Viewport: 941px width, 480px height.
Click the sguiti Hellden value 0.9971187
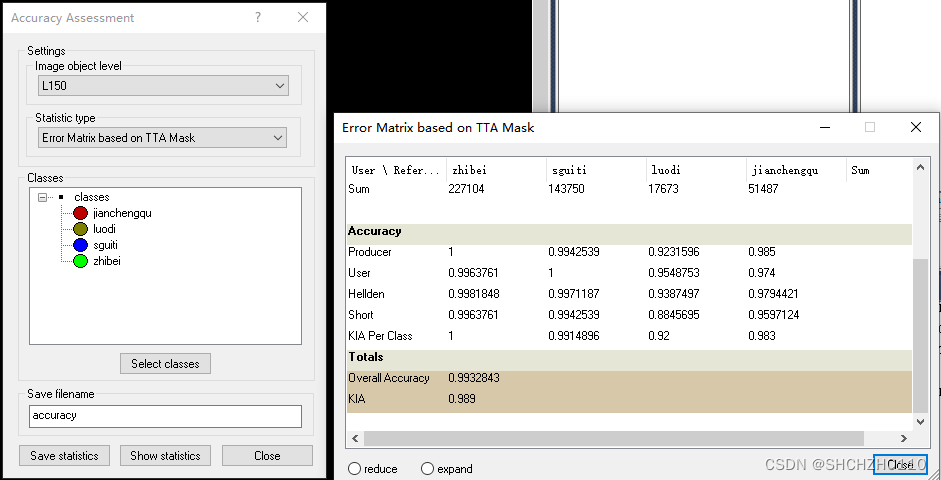click(574, 294)
